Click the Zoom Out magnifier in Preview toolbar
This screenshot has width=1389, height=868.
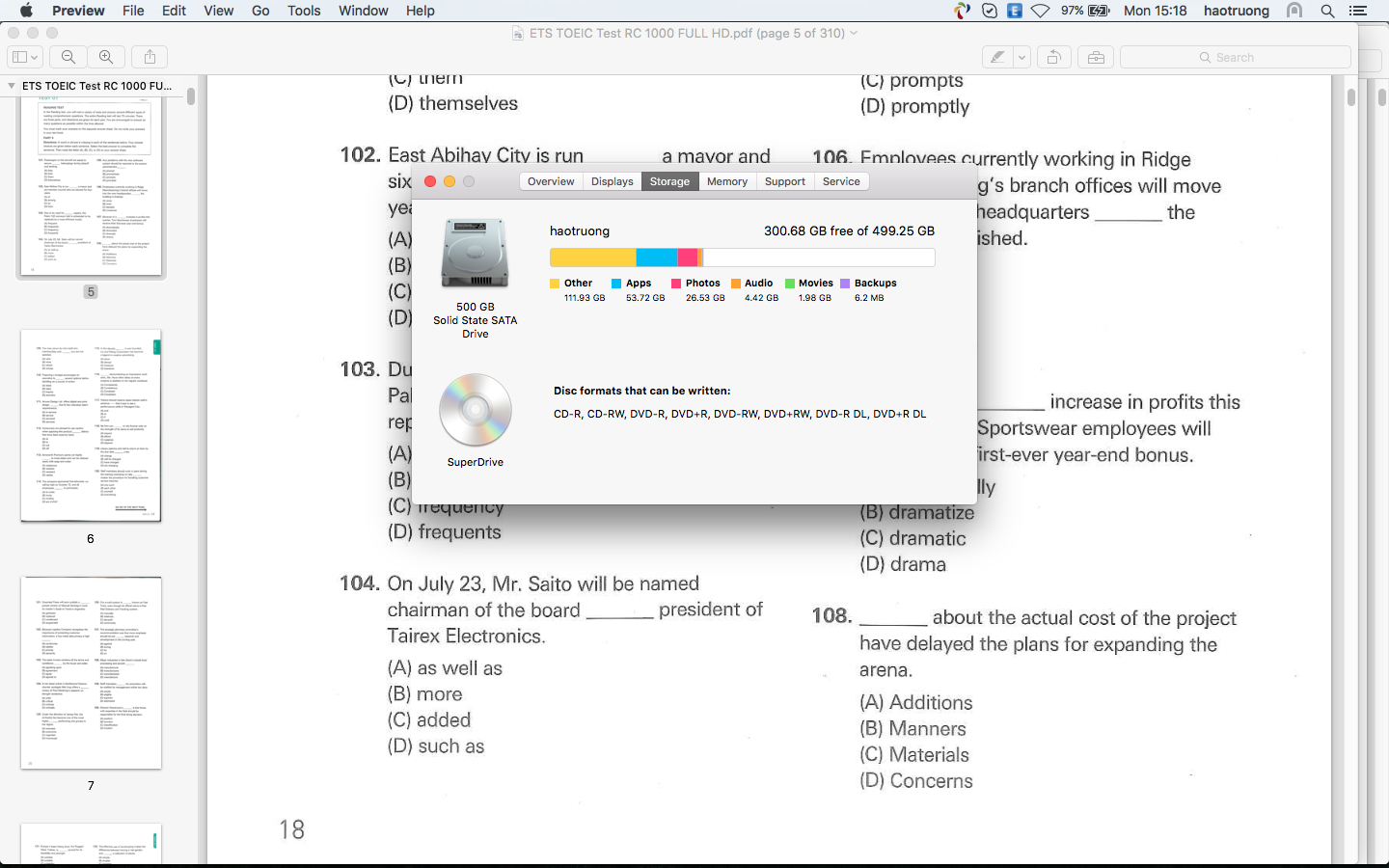pos(68,57)
